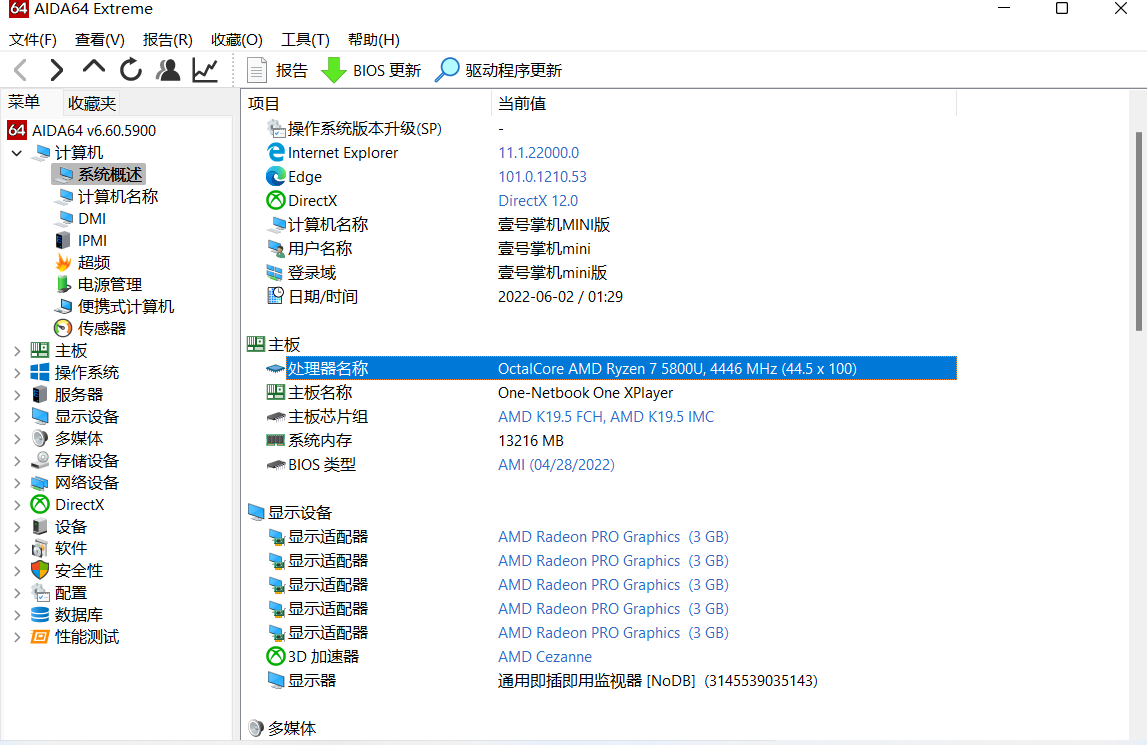This screenshot has height=745, width=1147.
Task: Expand the 显示设备 tree node
Action: 17,417
